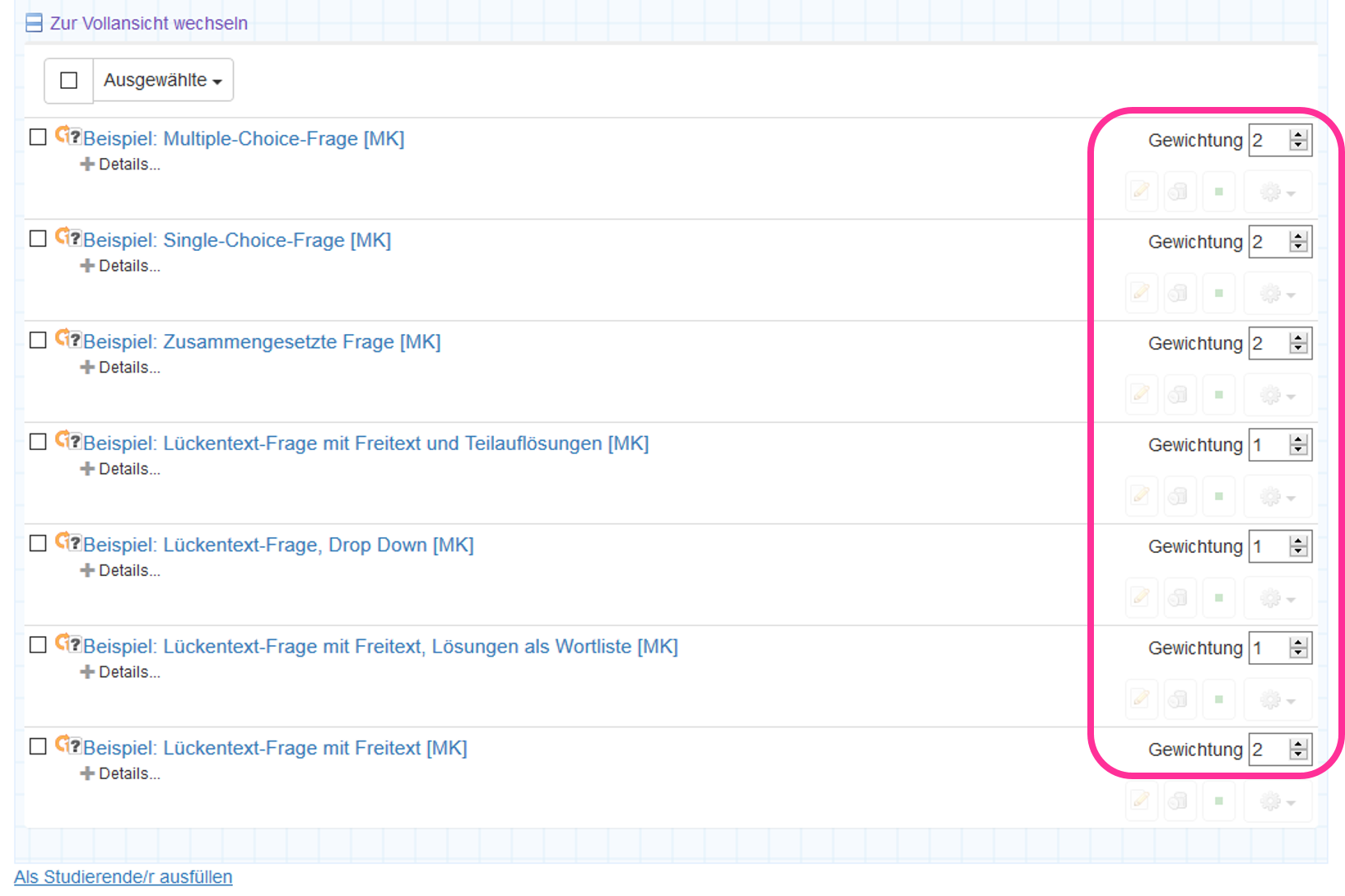Open gear settings dropdown for Multiple-Choice-Frage

1278,193
